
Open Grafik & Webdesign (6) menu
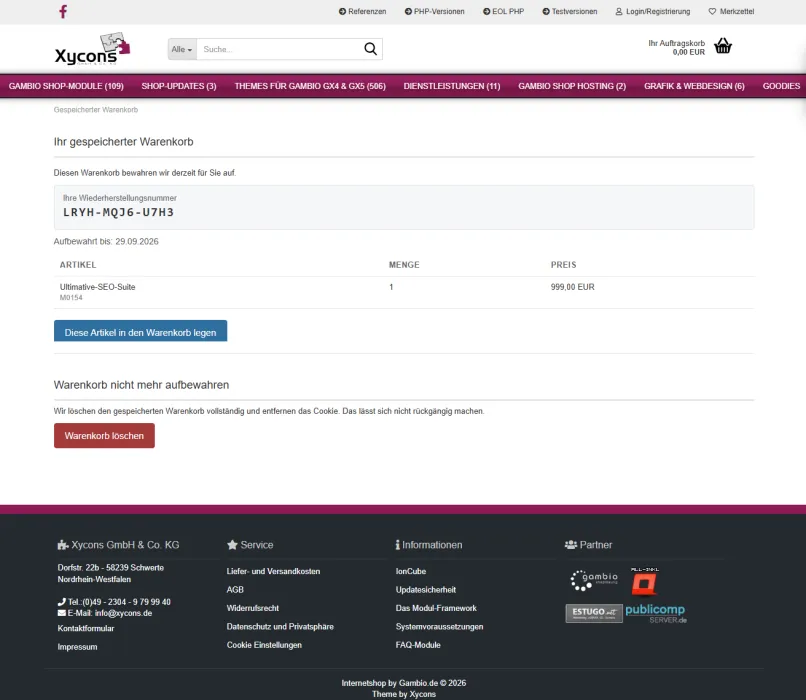pyautogui.click(x=694, y=86)
